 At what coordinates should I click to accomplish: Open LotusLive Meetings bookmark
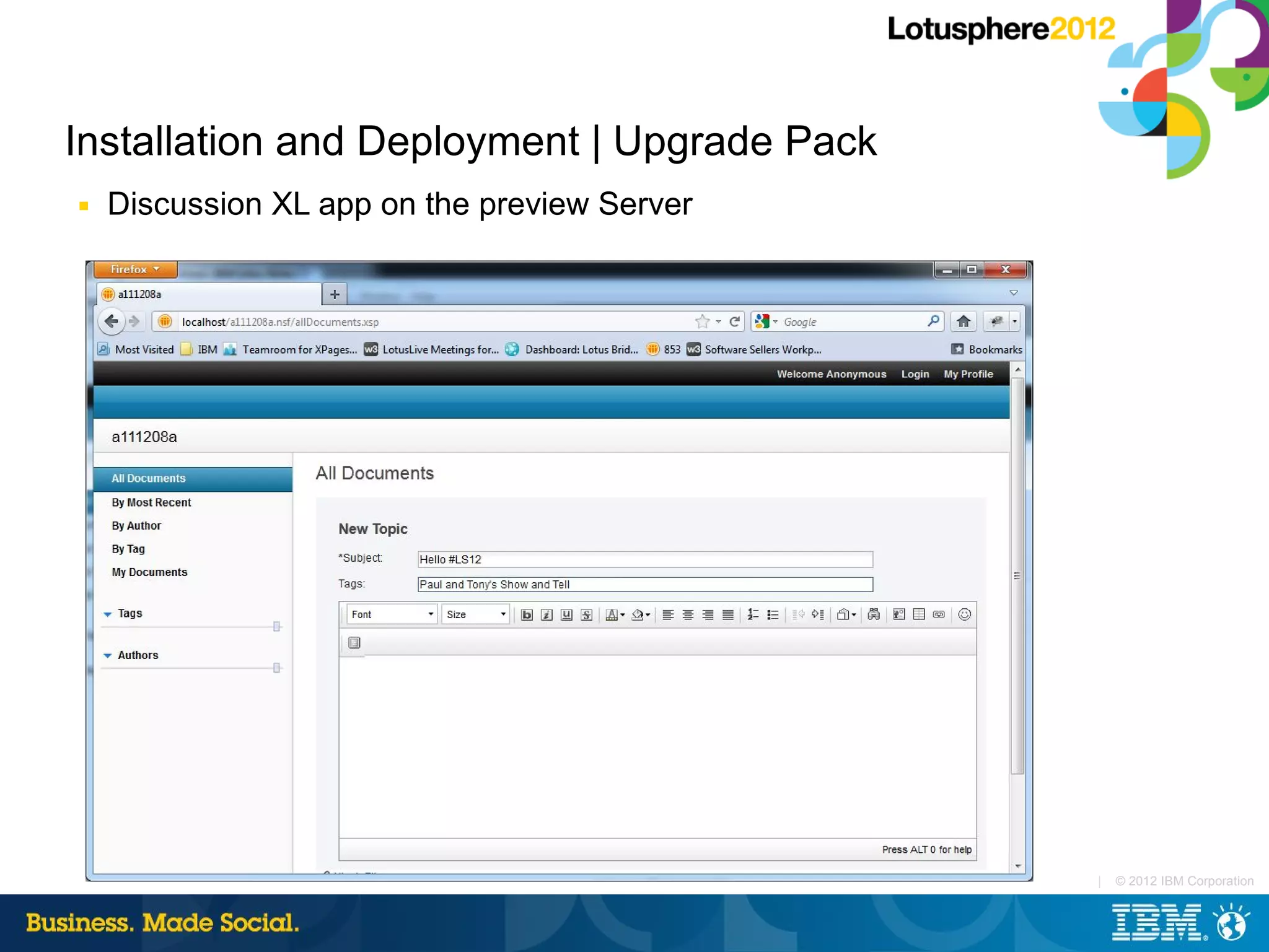click(x=432, y=350)
